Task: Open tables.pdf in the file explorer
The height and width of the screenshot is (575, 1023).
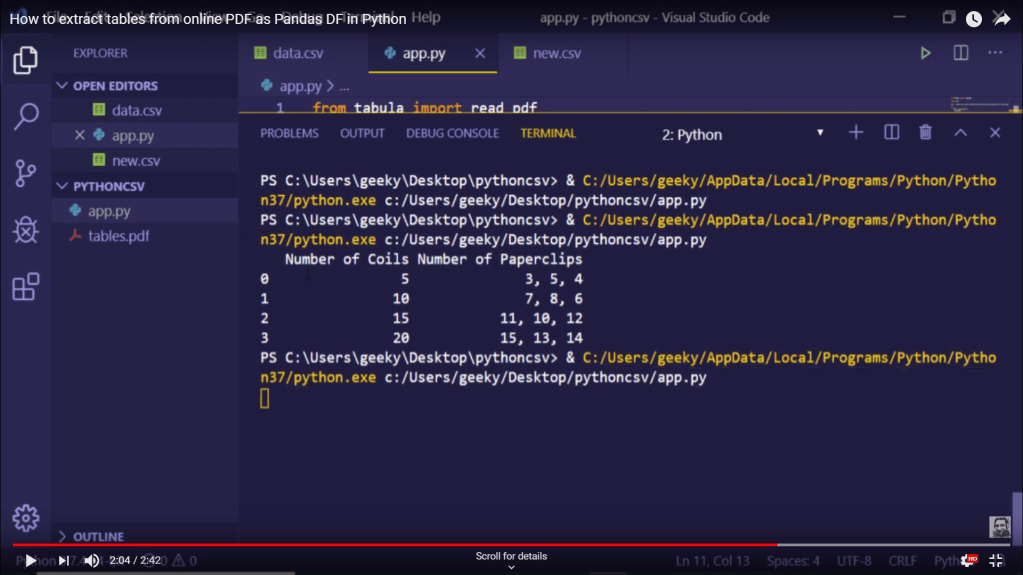Action: 118,236
